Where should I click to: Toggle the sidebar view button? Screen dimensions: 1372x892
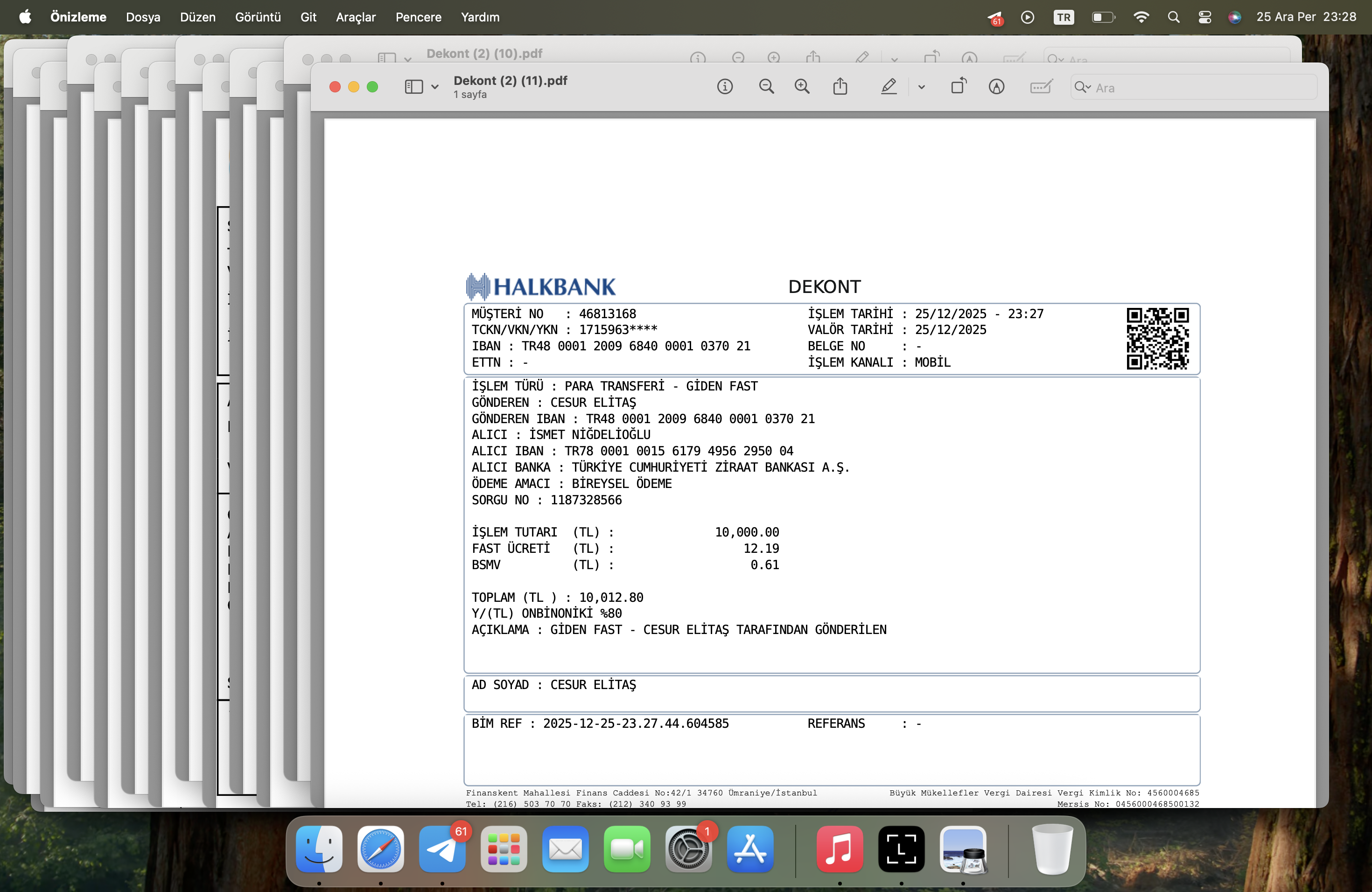coord(413,86)
